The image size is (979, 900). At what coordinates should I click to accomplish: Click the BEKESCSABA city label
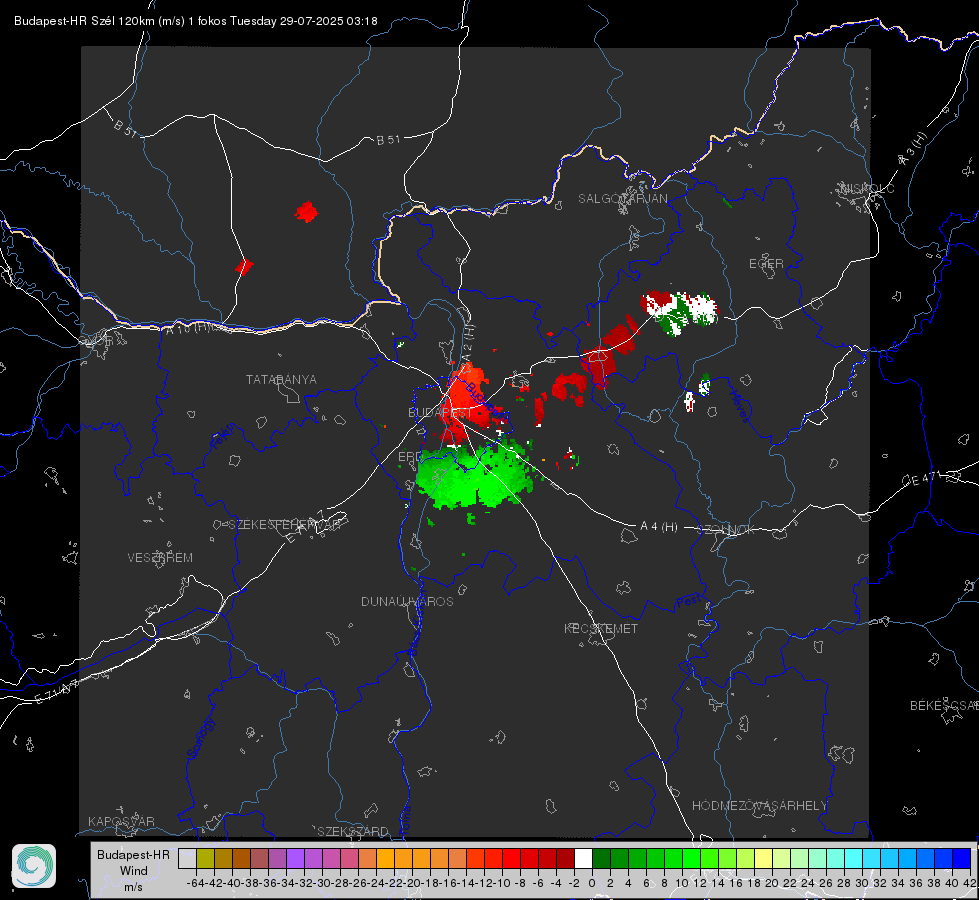pyautogui.click(x=944, y=706)
